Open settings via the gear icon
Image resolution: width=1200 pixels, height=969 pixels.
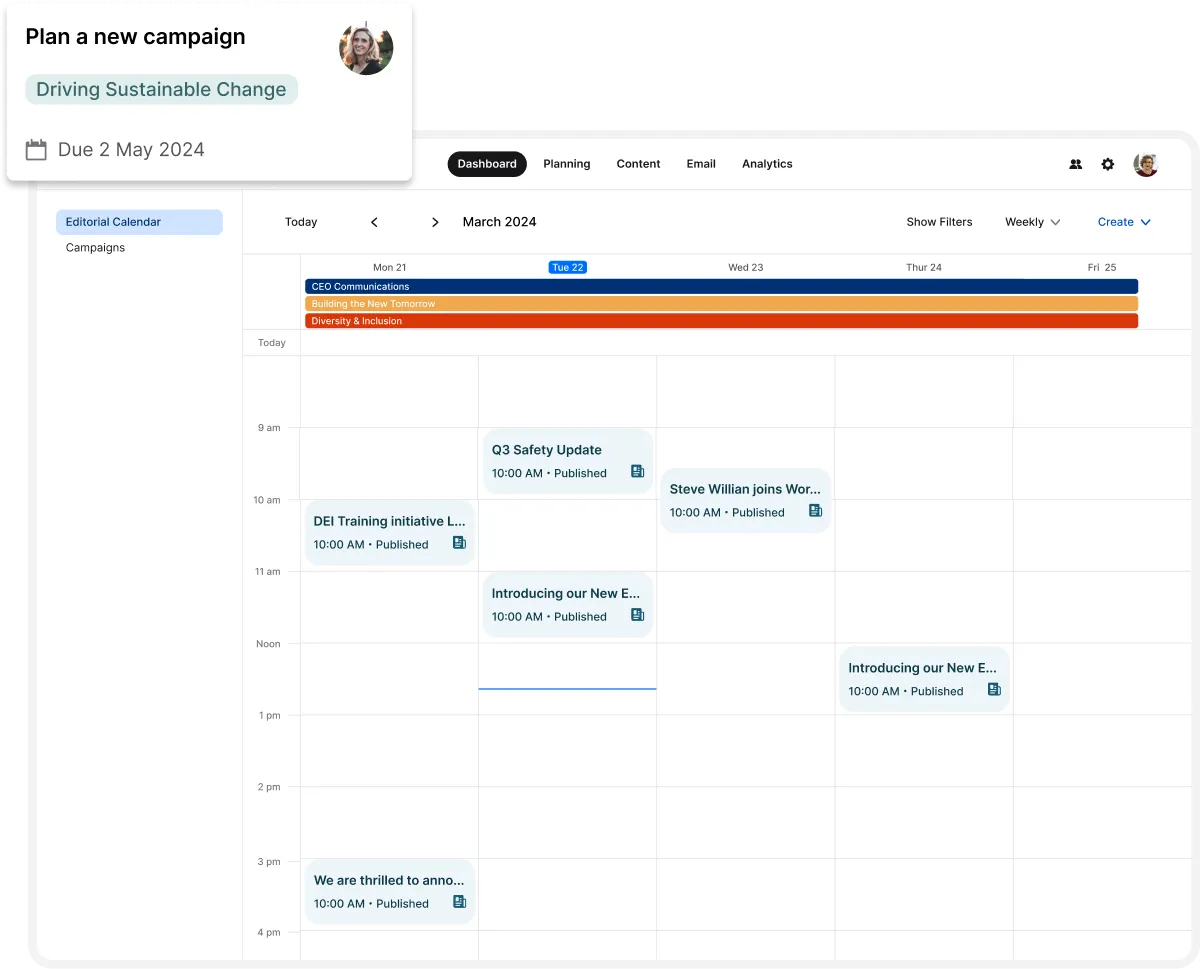click(1107, 164)
